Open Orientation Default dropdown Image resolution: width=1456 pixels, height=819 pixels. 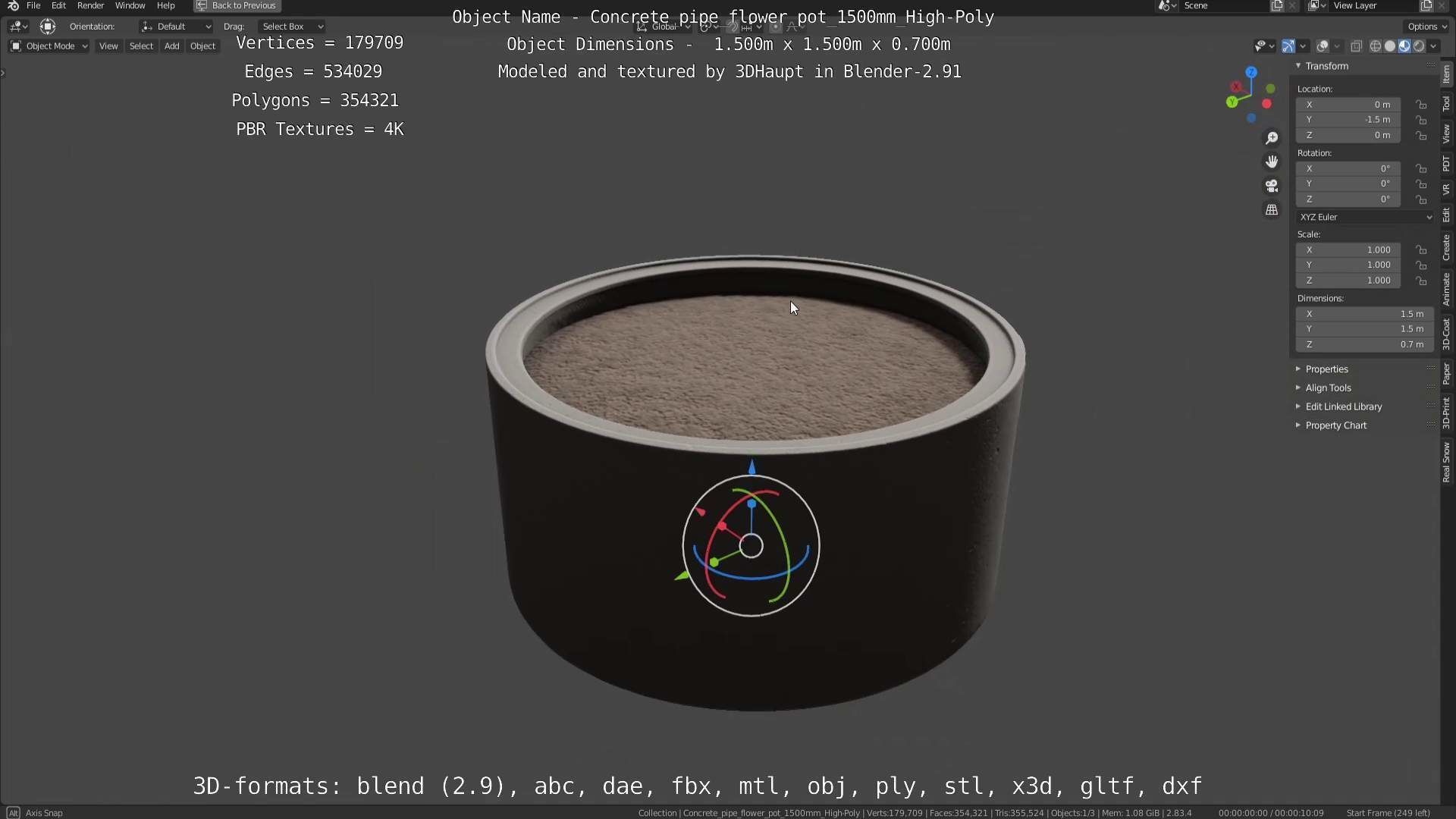point(176,27)
